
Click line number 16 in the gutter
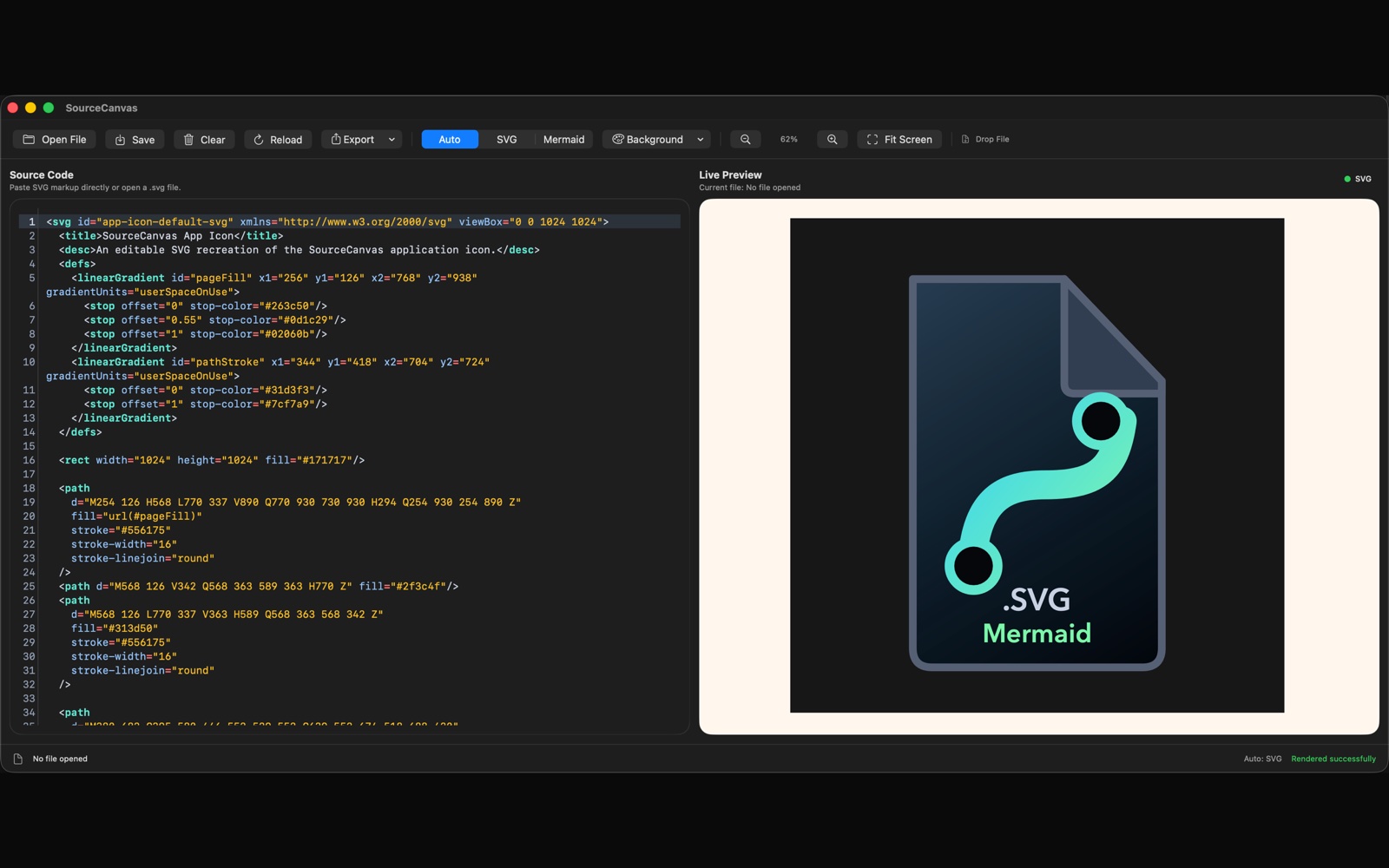[29, 460]
